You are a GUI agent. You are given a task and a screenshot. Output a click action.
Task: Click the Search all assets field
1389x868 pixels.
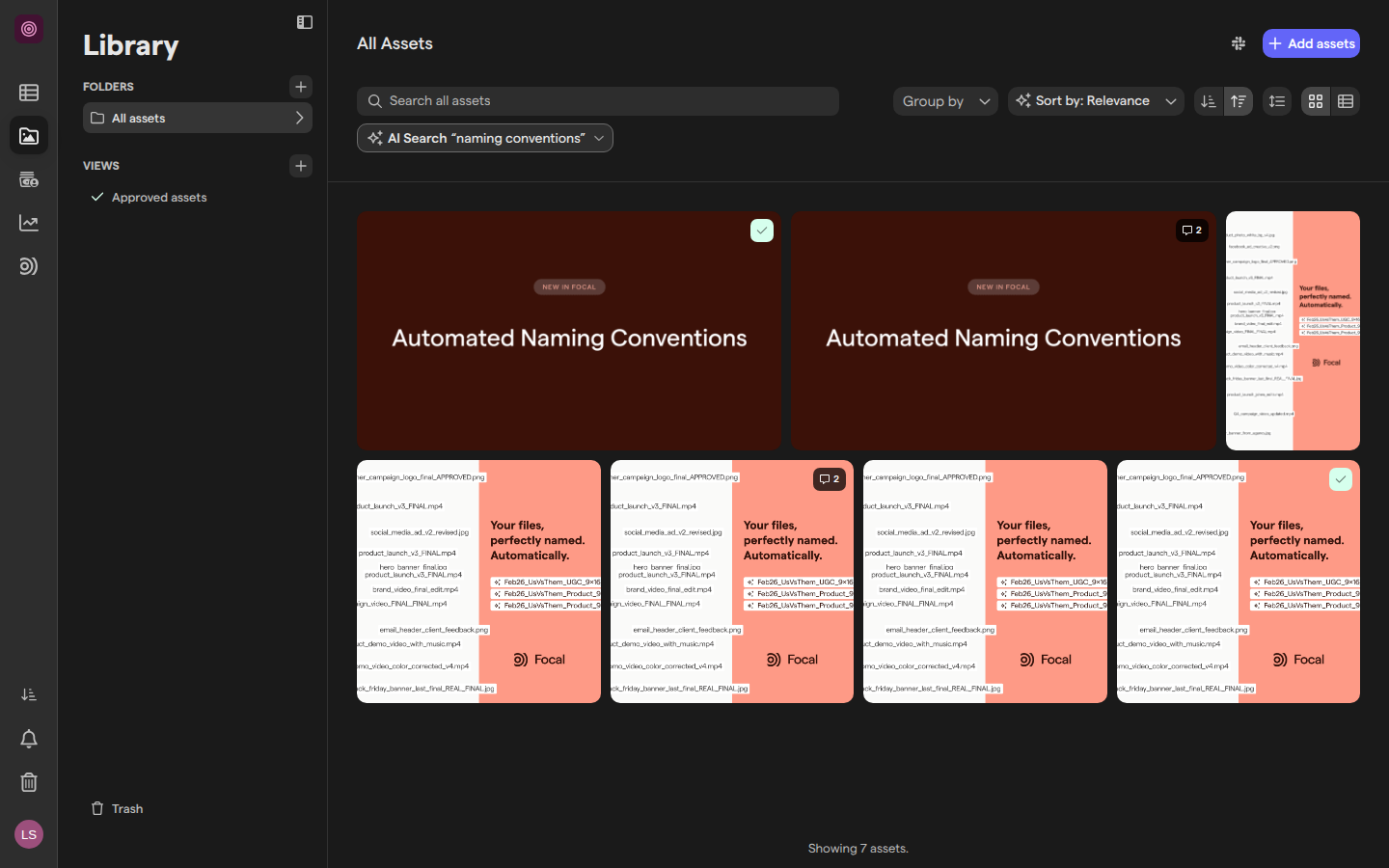coord(598,101)
